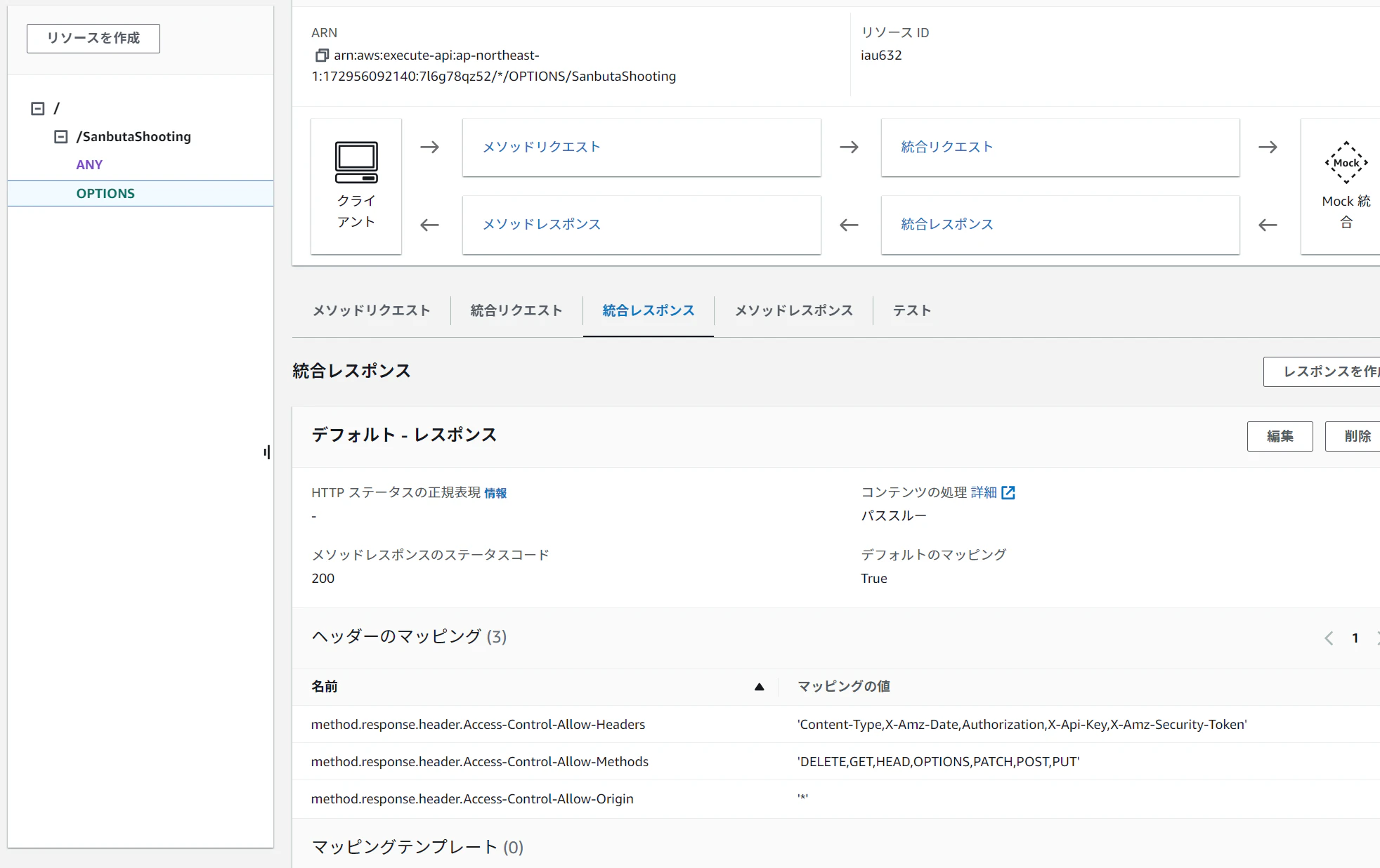Go to previous page of header mappings
The width and height of the screenshot is (1380, 868).
click(x=1329, y=638)
